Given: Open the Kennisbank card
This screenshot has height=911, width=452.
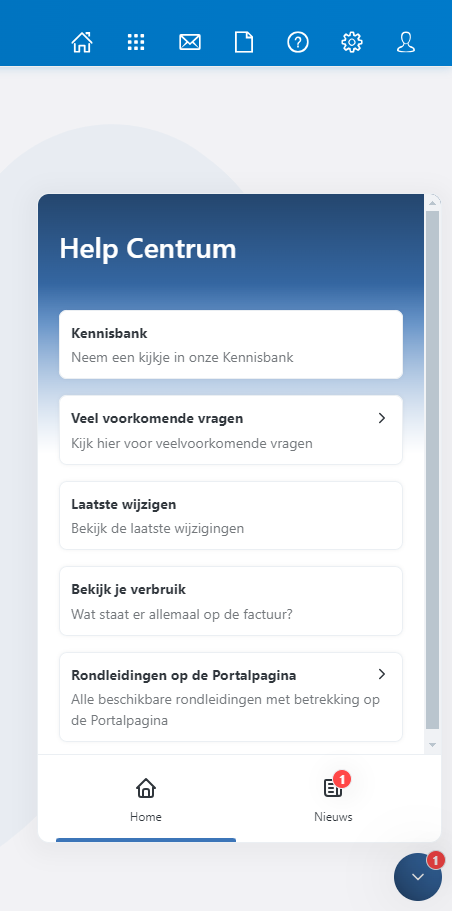Looking at the screenshot, I should pyautogui.click(x=231, y=345).
